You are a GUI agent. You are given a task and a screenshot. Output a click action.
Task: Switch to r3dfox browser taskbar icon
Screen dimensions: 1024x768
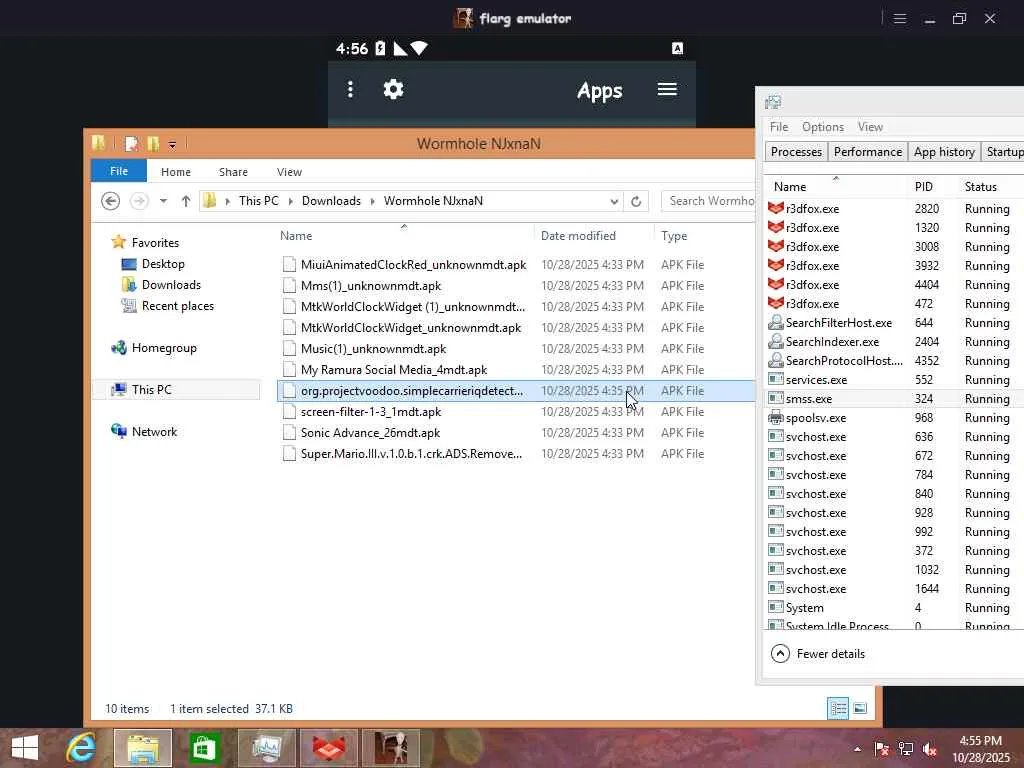pyautogui.click(x=329, y=748)
